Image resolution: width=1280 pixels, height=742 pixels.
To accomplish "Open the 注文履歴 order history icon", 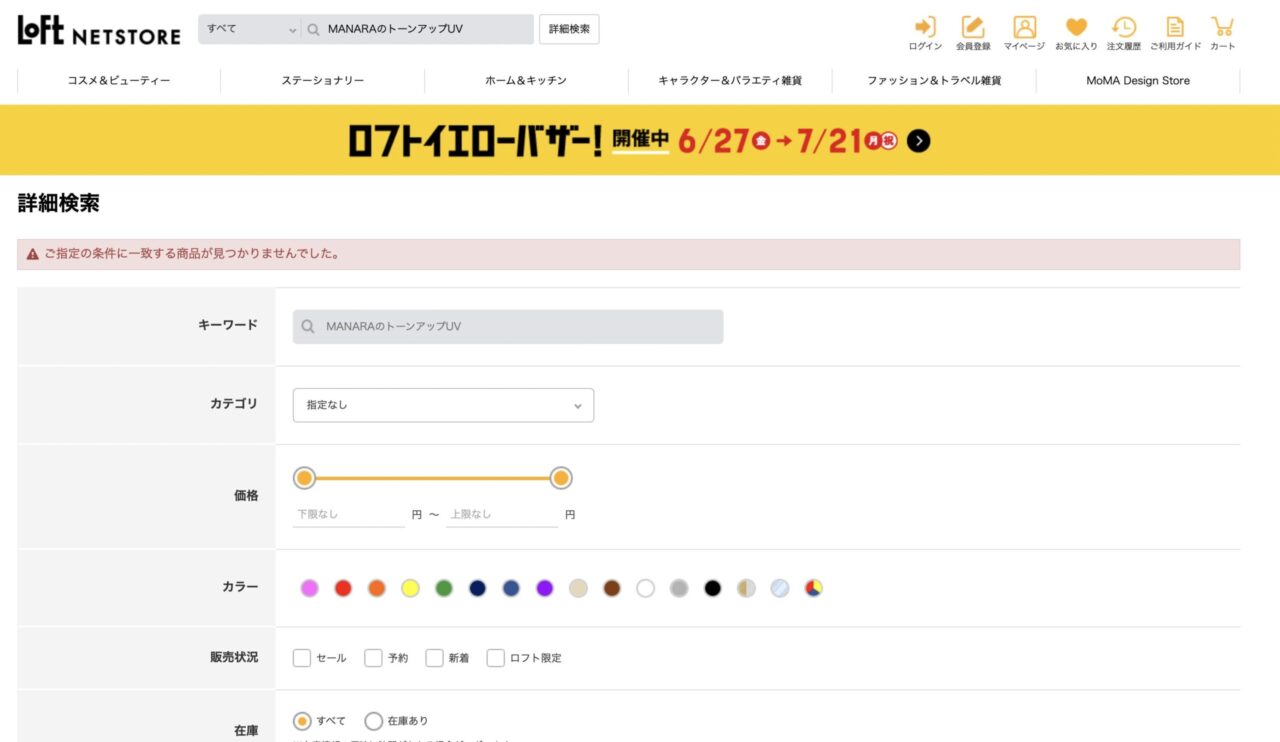I will point(1124,33).
